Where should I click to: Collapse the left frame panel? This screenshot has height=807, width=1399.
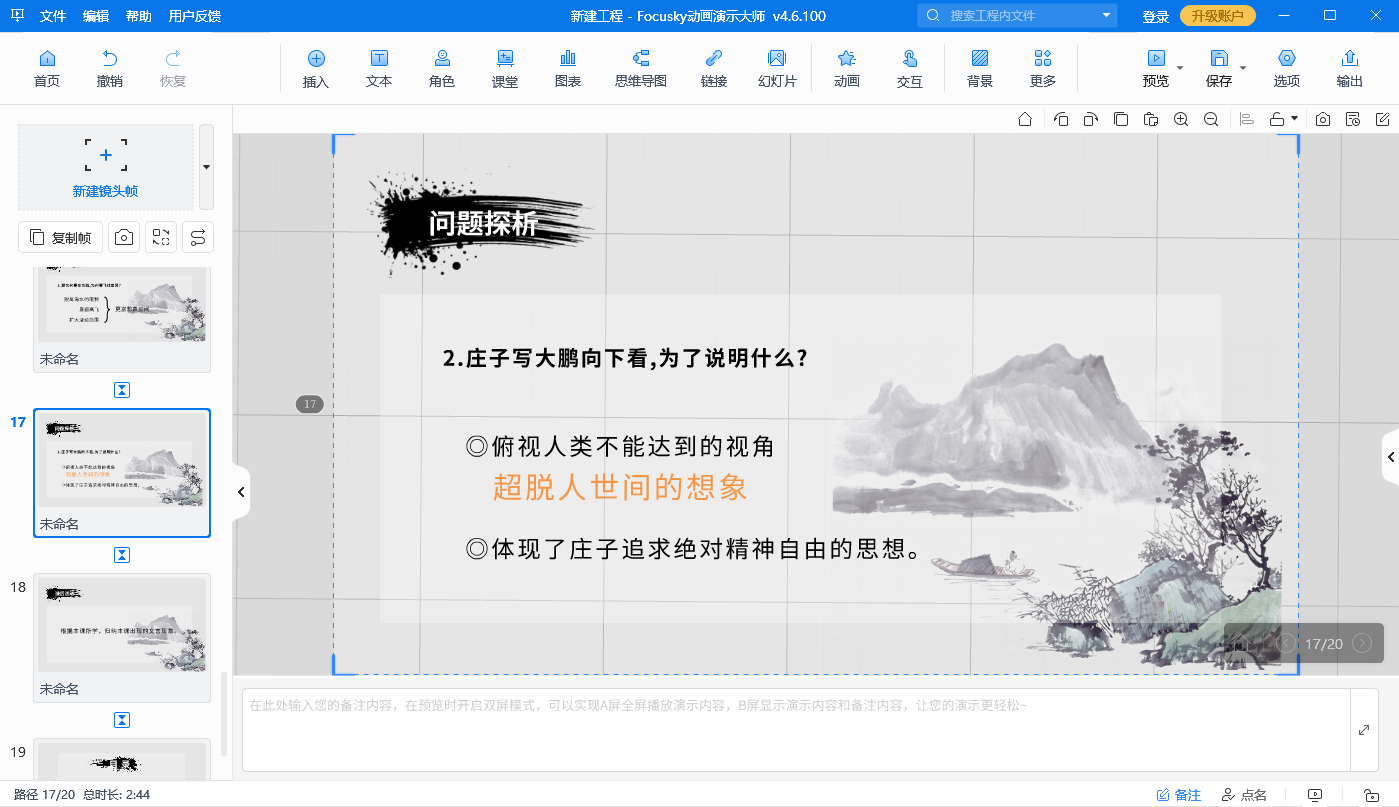[x=240, y=491]
